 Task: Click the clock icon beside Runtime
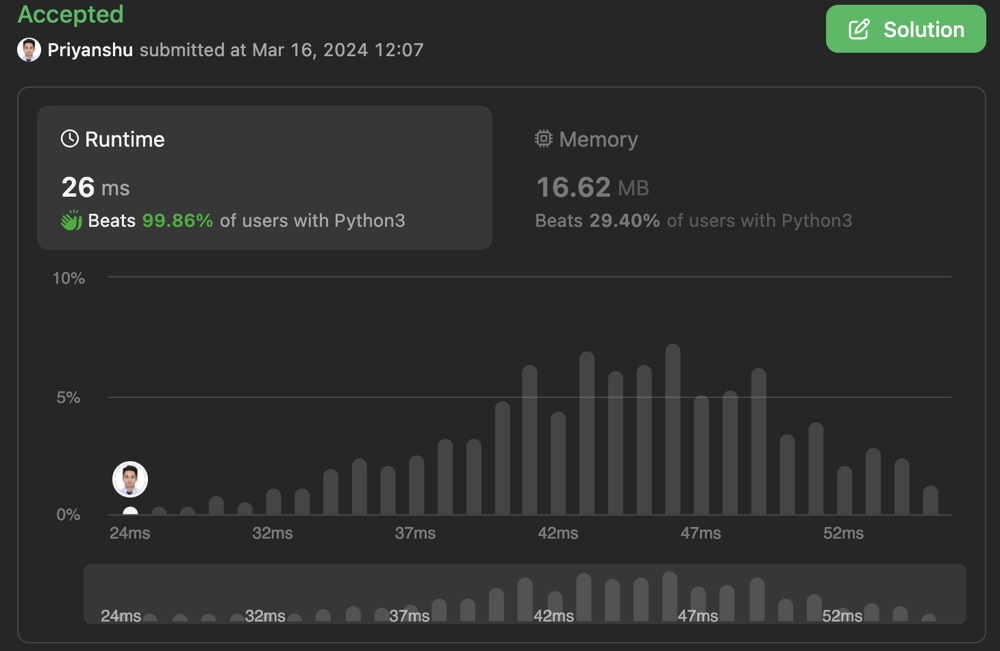coord(70,138)
